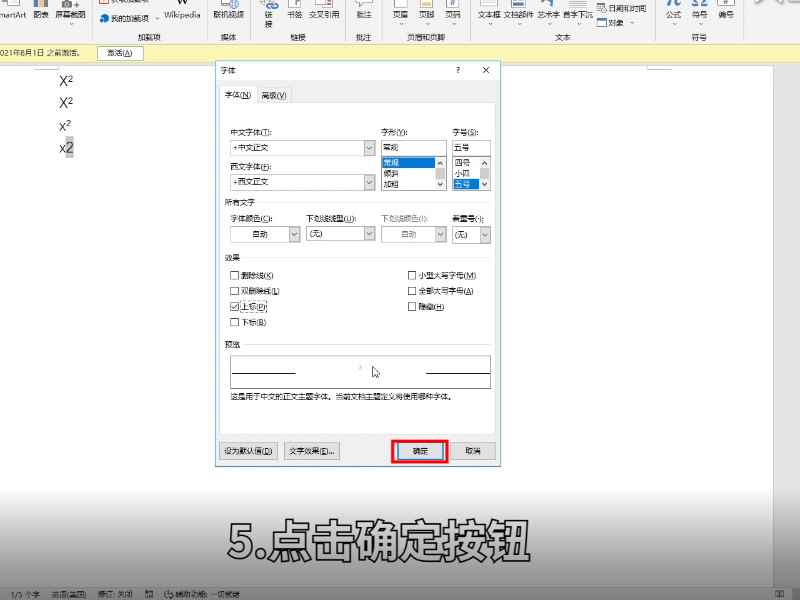Insert an equation (公式)
Screen dimensions: 800x600
click(x=672, y=12)
